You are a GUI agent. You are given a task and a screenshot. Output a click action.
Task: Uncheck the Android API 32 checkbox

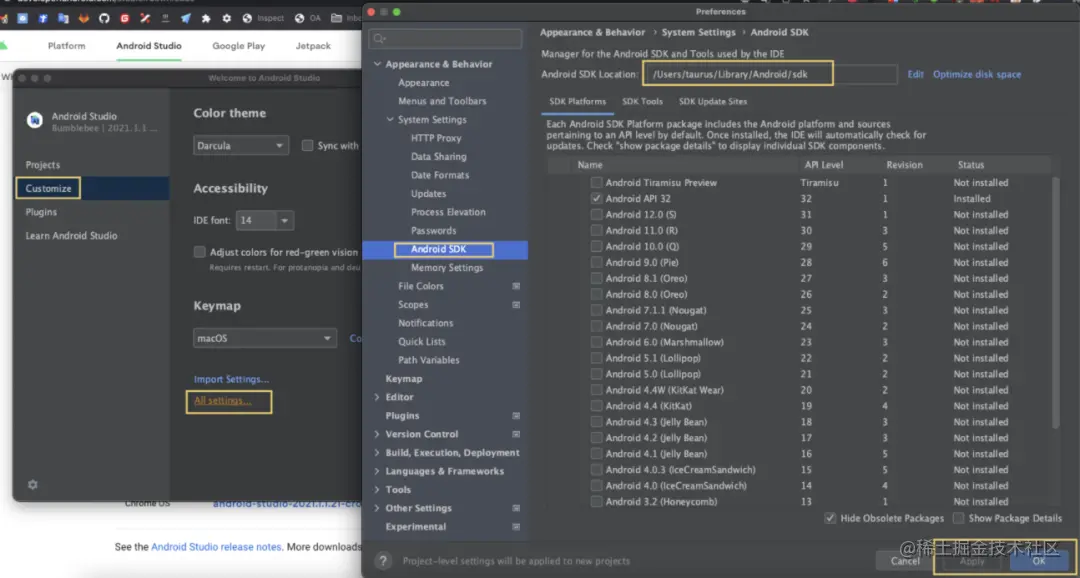596,198
